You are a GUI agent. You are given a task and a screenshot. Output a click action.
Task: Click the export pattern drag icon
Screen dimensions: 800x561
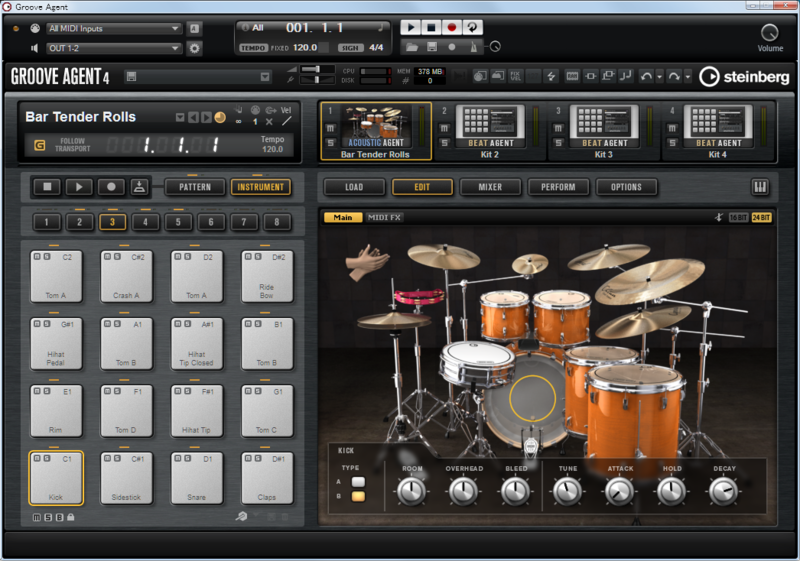click(139, 187)
